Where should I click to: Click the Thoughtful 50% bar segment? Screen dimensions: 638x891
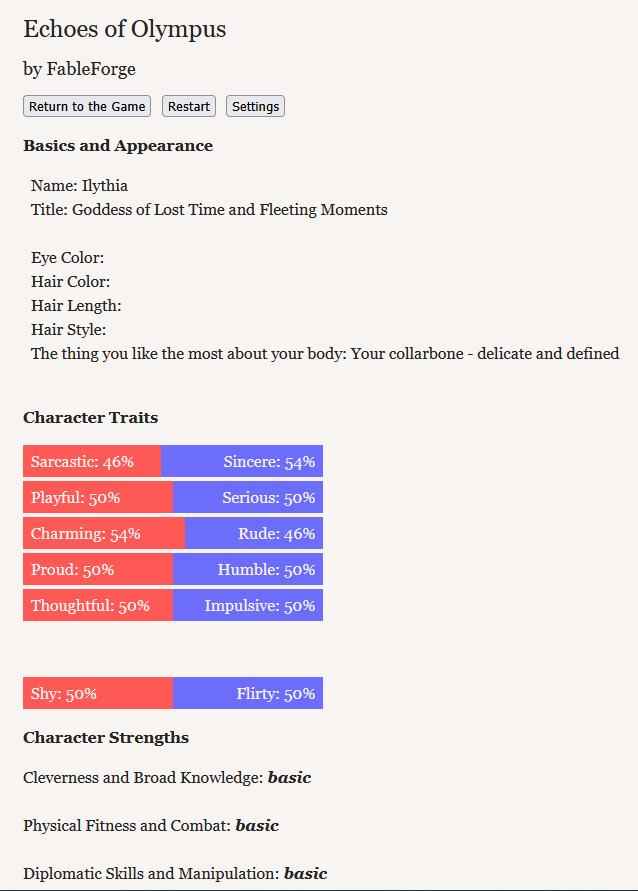(98, 605)
